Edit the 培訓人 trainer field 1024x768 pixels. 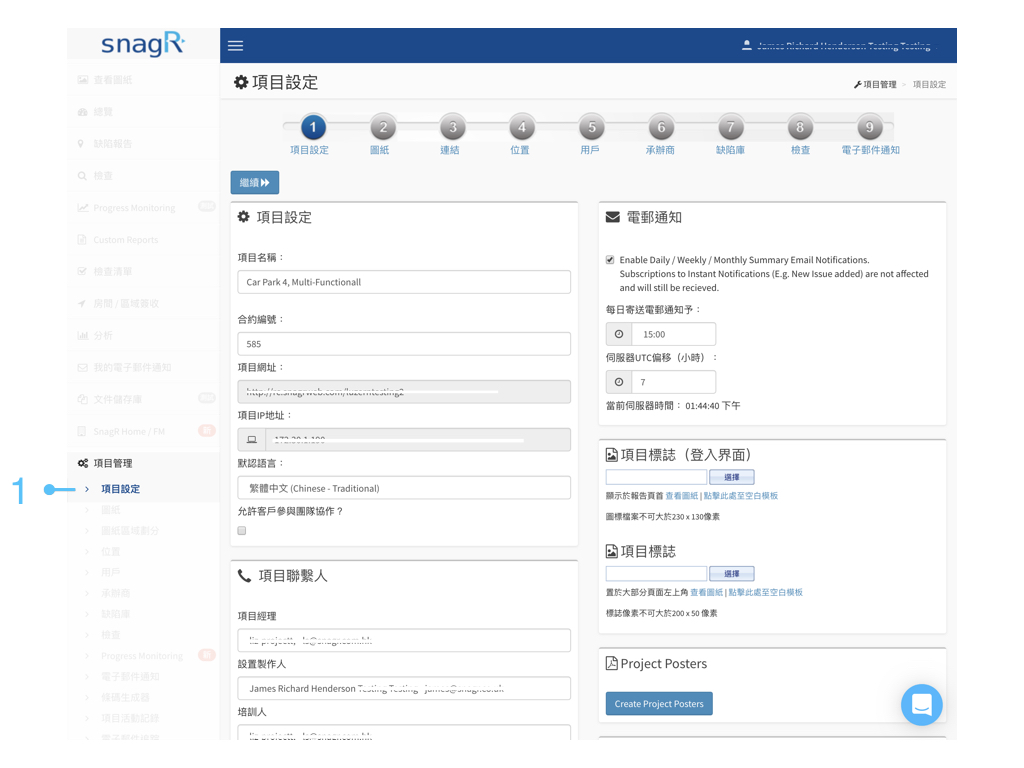click(x=404, y=733)
